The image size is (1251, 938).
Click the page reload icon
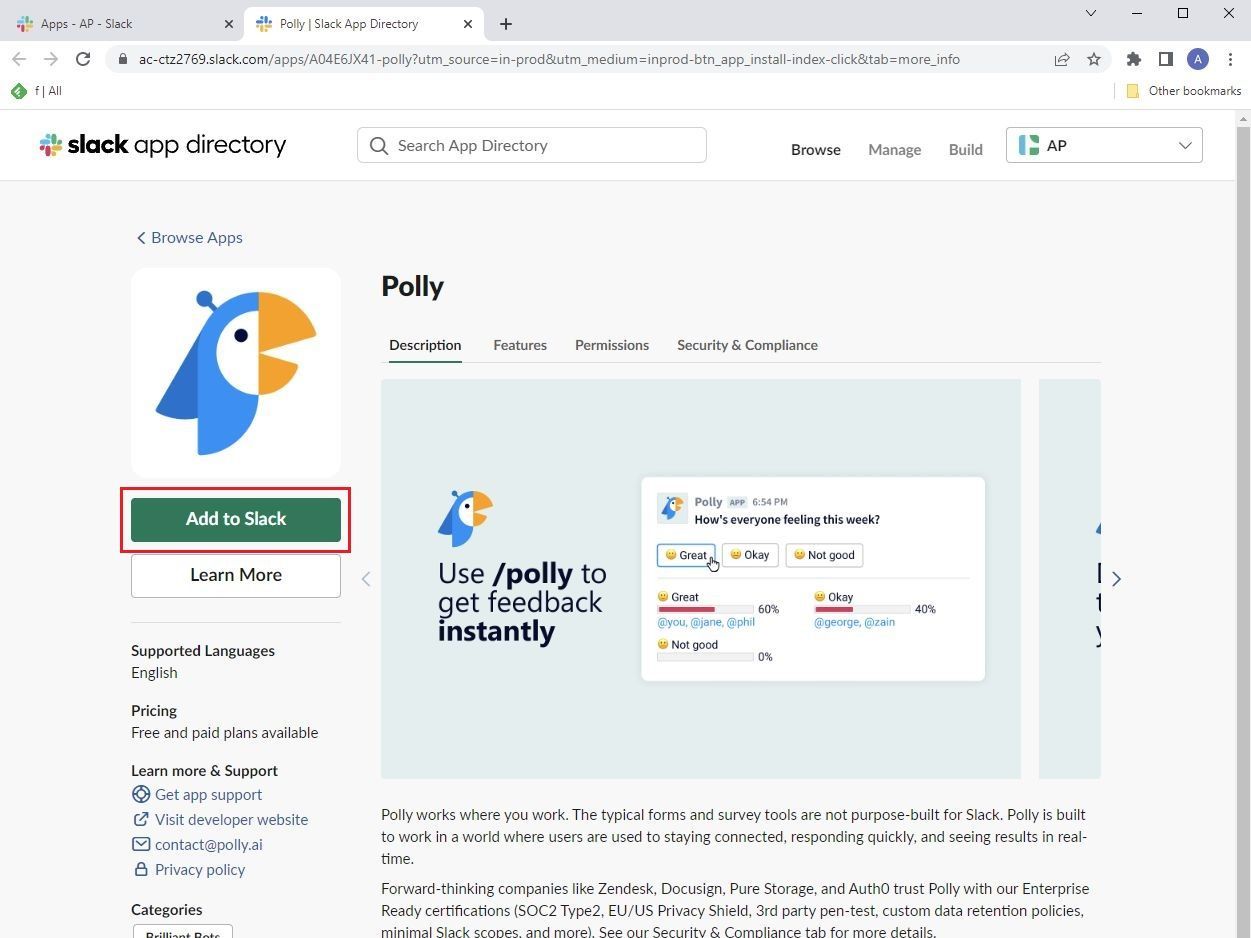coord(83,59)
